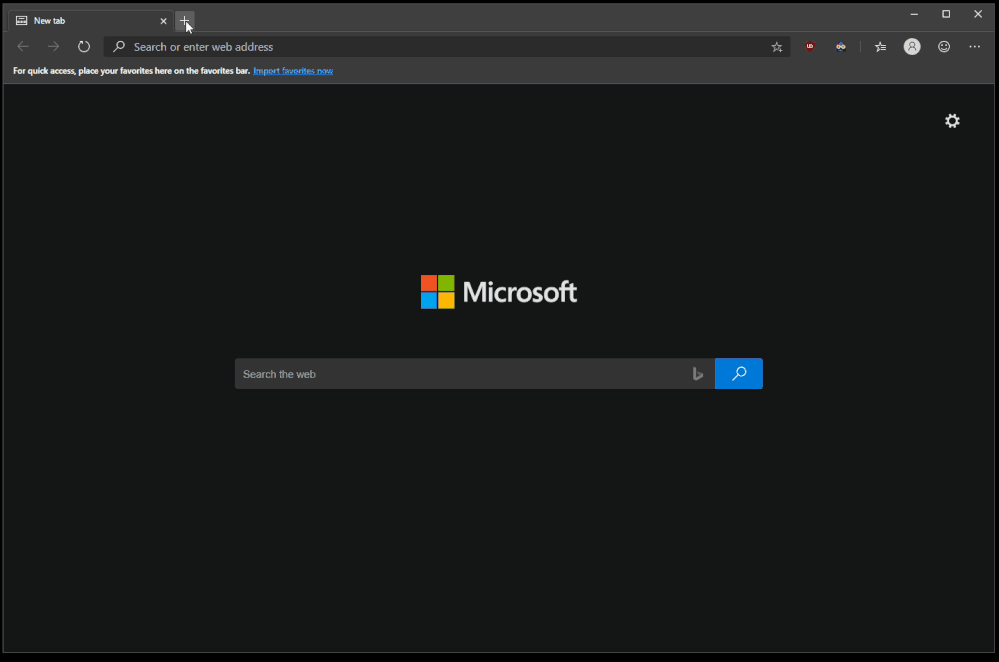Click the Bing logo in search box
Screen dimensions: 999x662
click(x=698, y=374)
